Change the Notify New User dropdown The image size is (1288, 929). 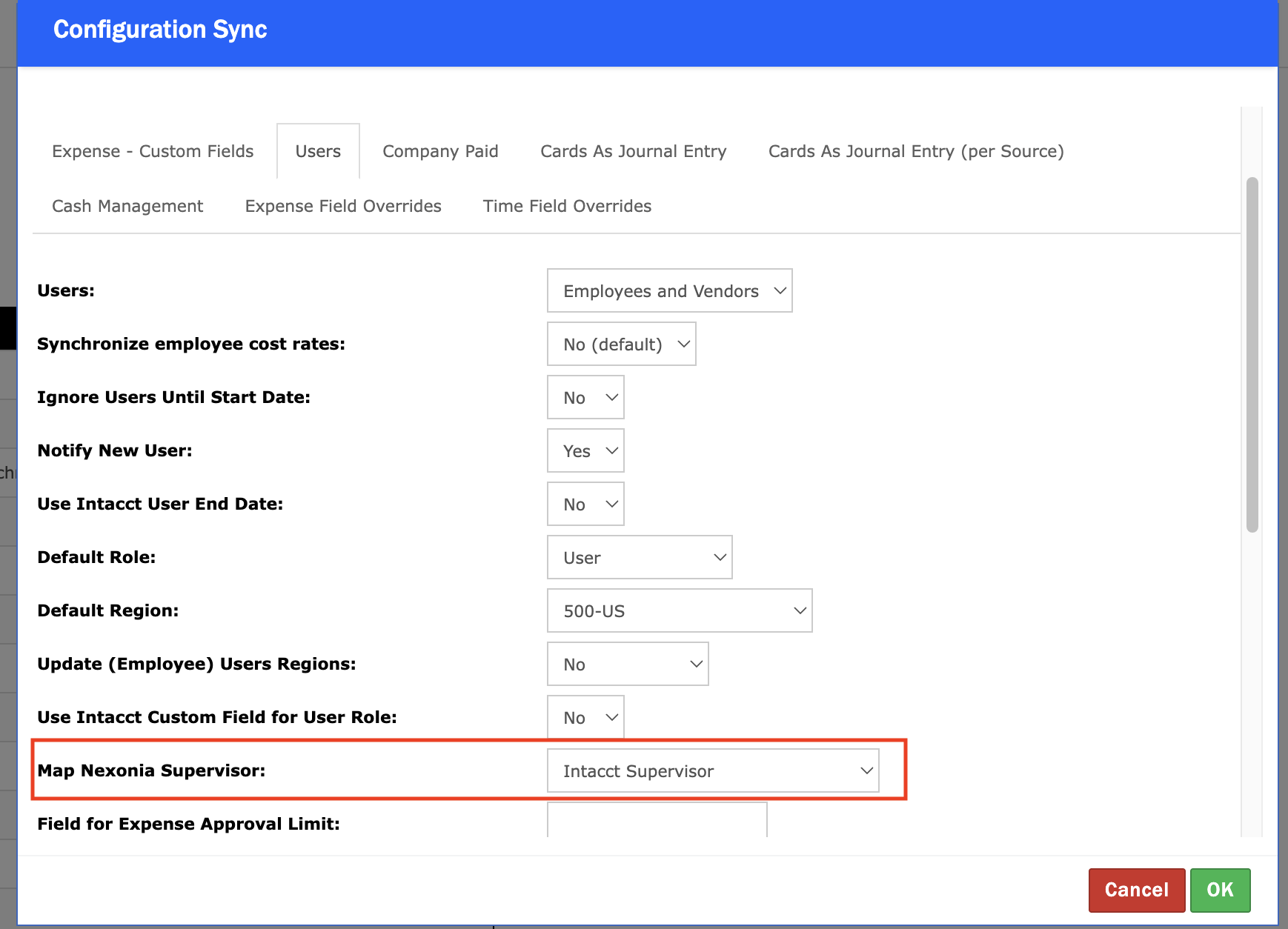point(585,450)
